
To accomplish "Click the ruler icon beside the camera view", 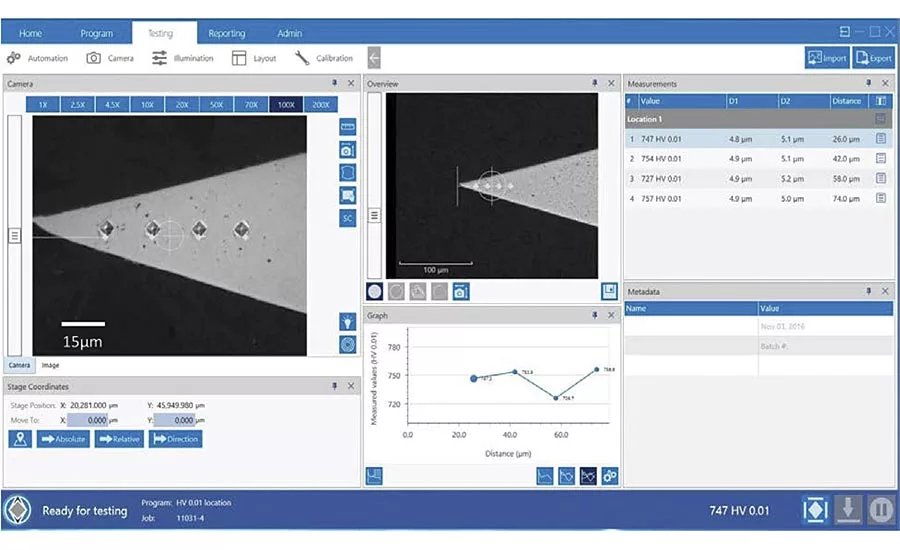I will (x=347, y=126).
